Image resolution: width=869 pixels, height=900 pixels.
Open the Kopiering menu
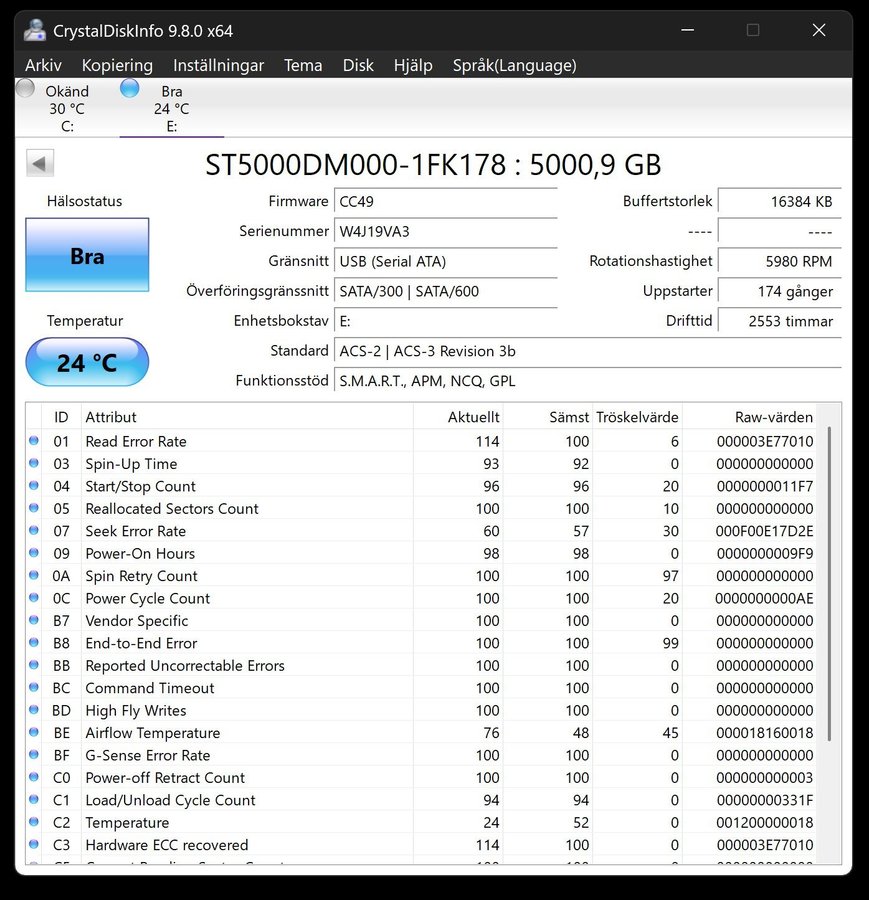click(x=117, y=65)
